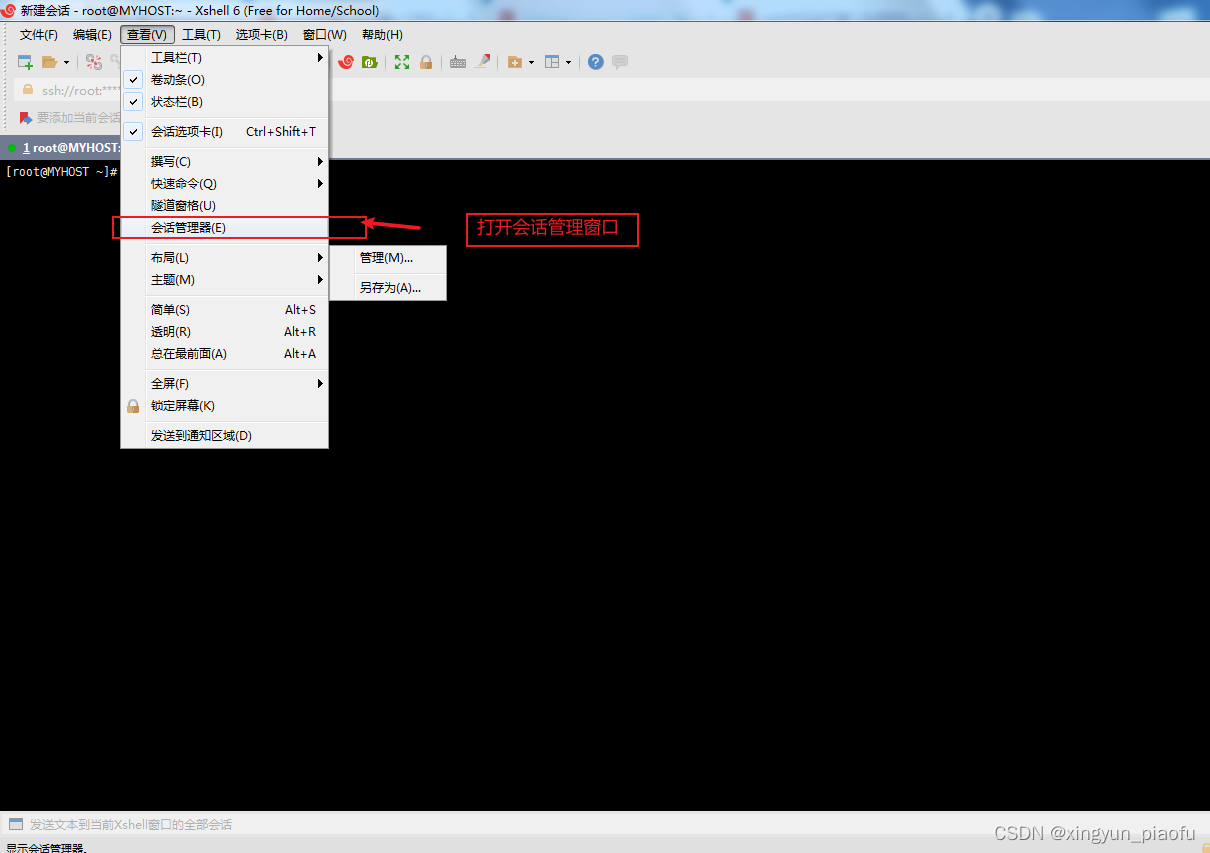Expand the 工具栏(T) submenu
The image size is (1210, 853).
pos(225,58)
